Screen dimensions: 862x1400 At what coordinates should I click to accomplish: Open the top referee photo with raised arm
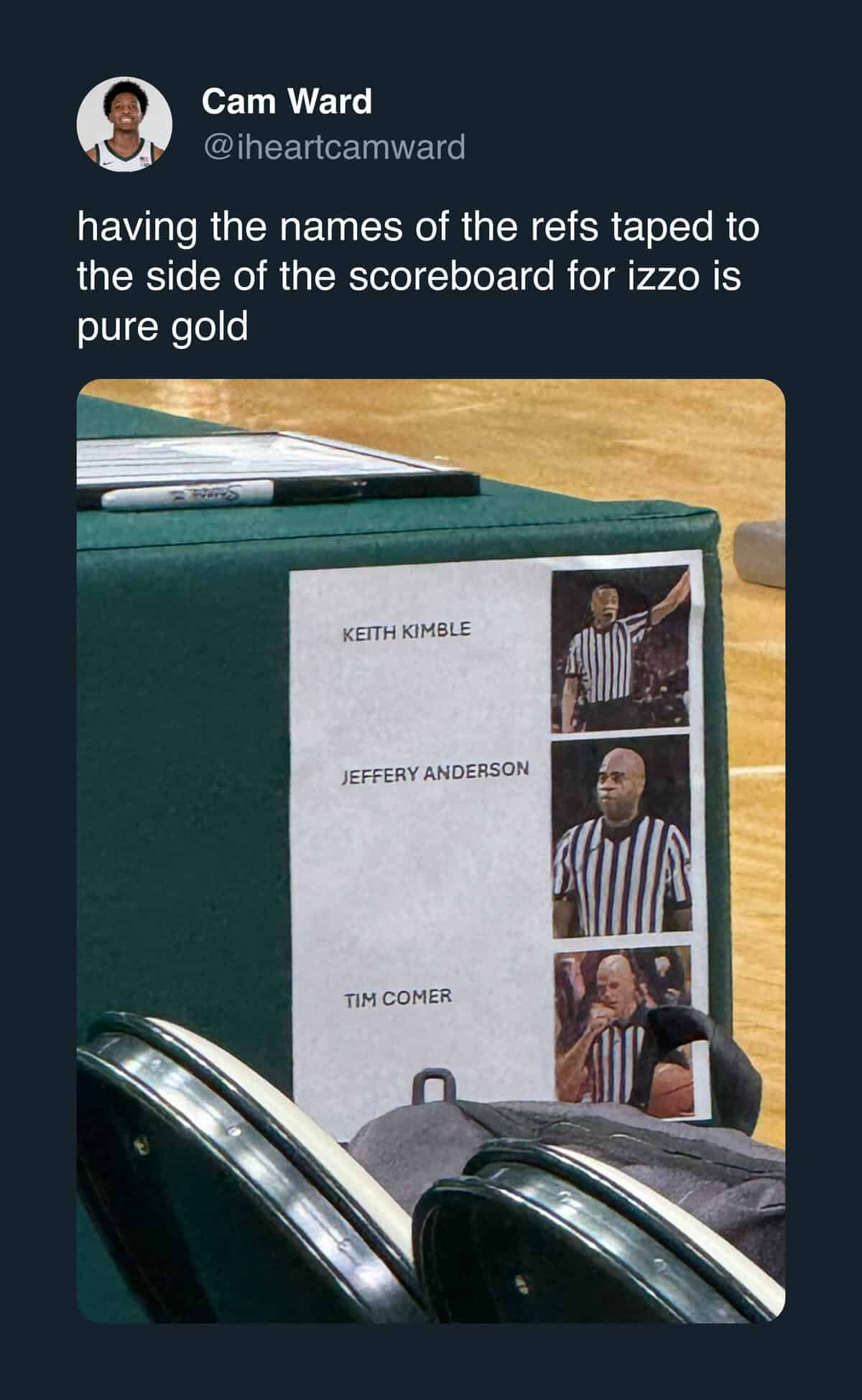pyautogui.click(x=621, y=647)
